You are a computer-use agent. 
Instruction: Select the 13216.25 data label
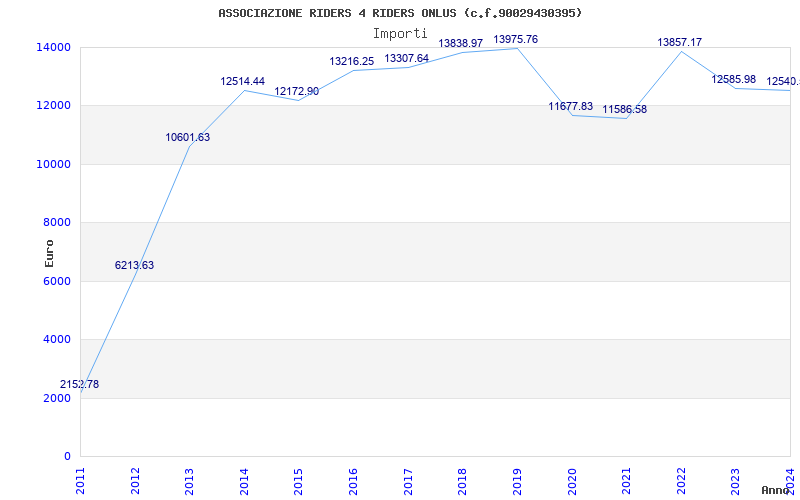[x=352, y=61]
